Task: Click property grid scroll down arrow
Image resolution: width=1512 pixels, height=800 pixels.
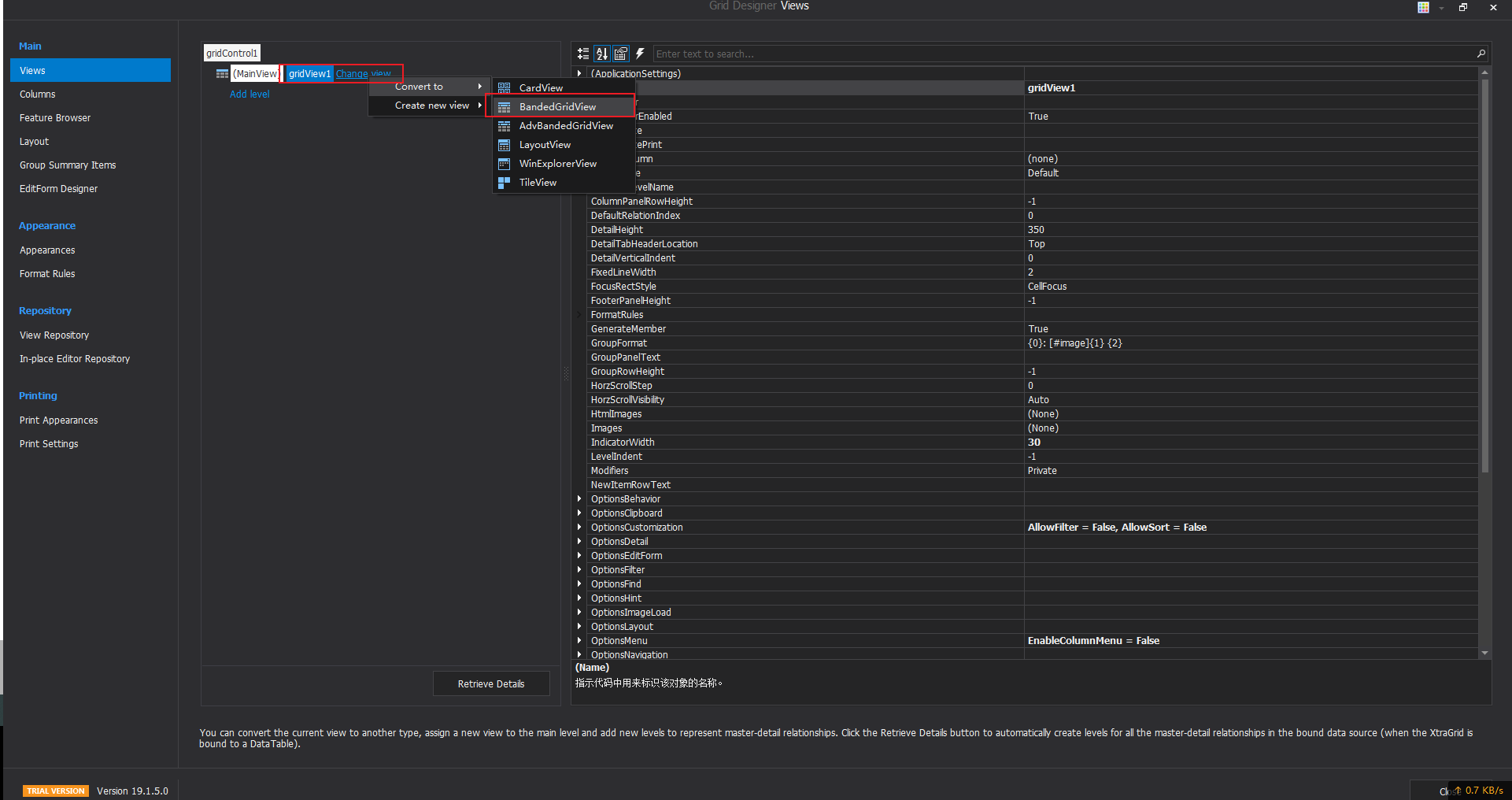Action: tap(1485, 653)
